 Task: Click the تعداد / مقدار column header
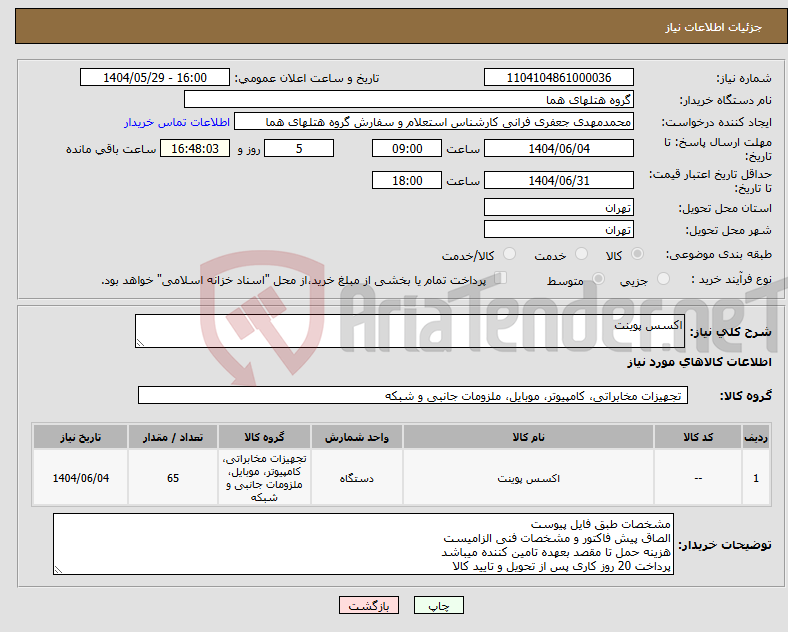(x=173, y=437)
